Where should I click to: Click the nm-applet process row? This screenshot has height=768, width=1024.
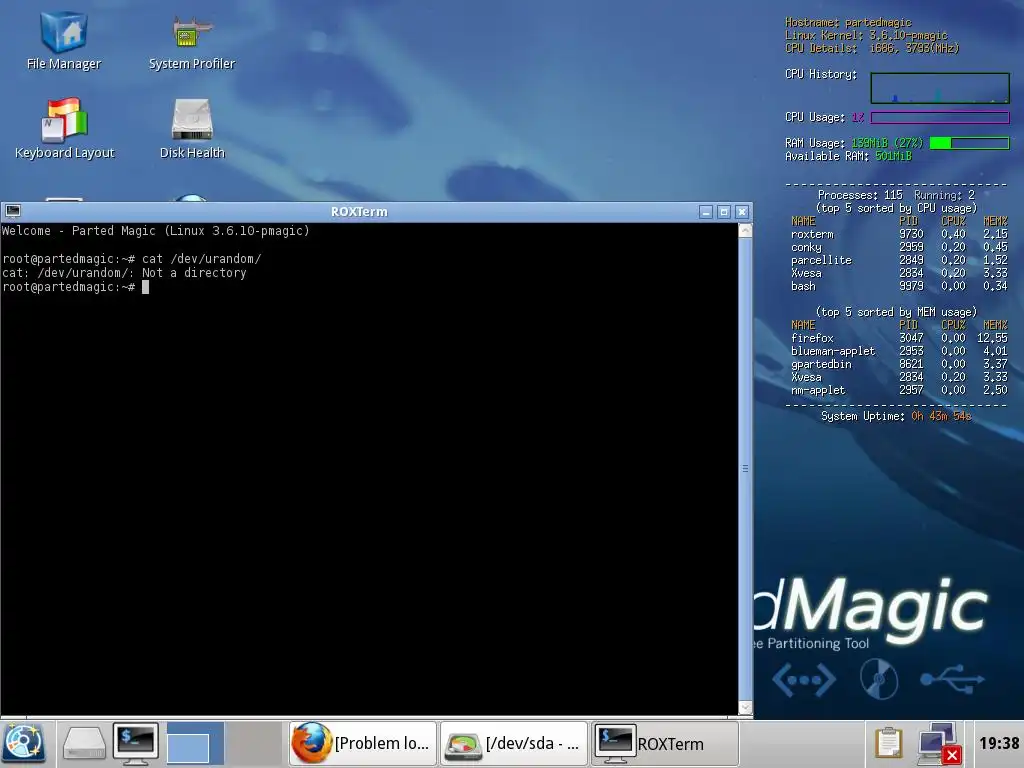pyautogui.click(x=899, y=390)
